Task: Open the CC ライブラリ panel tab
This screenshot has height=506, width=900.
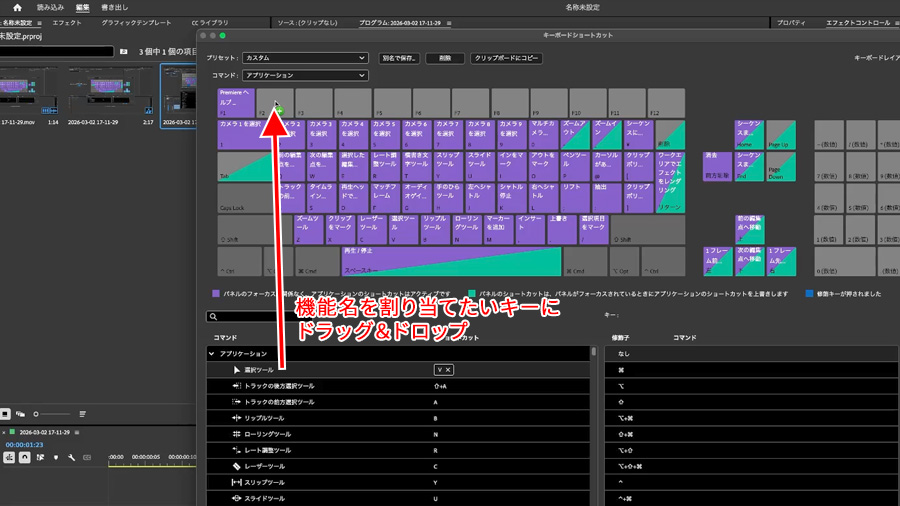Action: coord(210,23)
